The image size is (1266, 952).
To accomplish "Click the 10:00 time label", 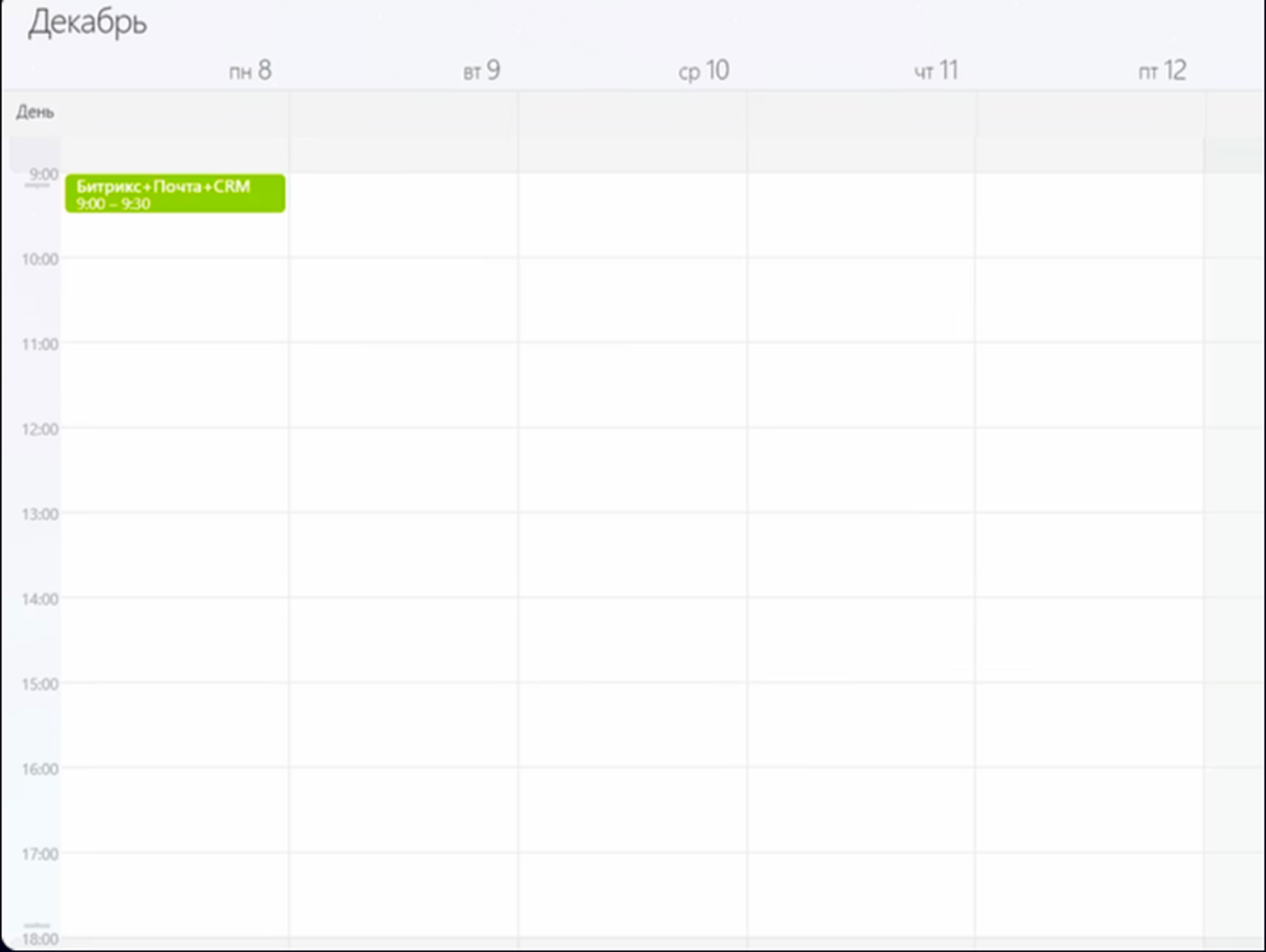I will click(40, 259).
